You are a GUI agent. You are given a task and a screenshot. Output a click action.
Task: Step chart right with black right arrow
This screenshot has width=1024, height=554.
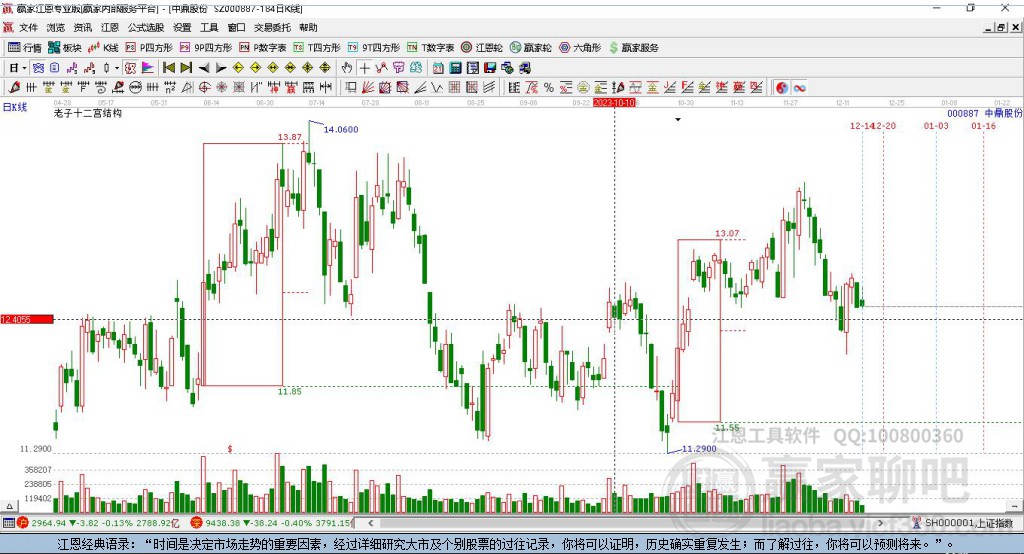click(221, 68)
